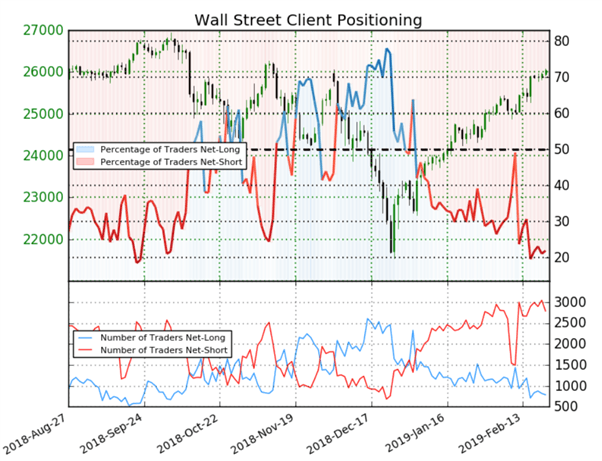Click the 2019-Feb-13 date label

pos(490,435)
